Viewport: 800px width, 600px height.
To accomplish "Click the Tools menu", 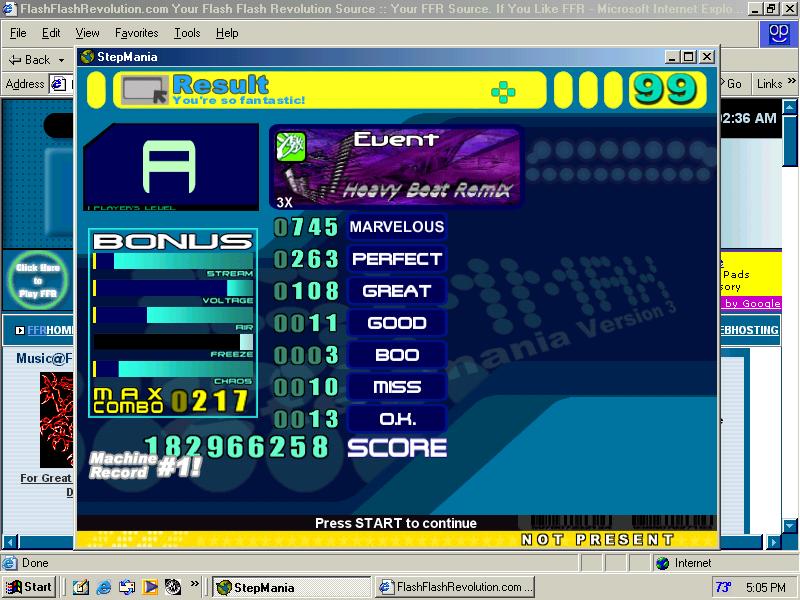I will point(187,33).
